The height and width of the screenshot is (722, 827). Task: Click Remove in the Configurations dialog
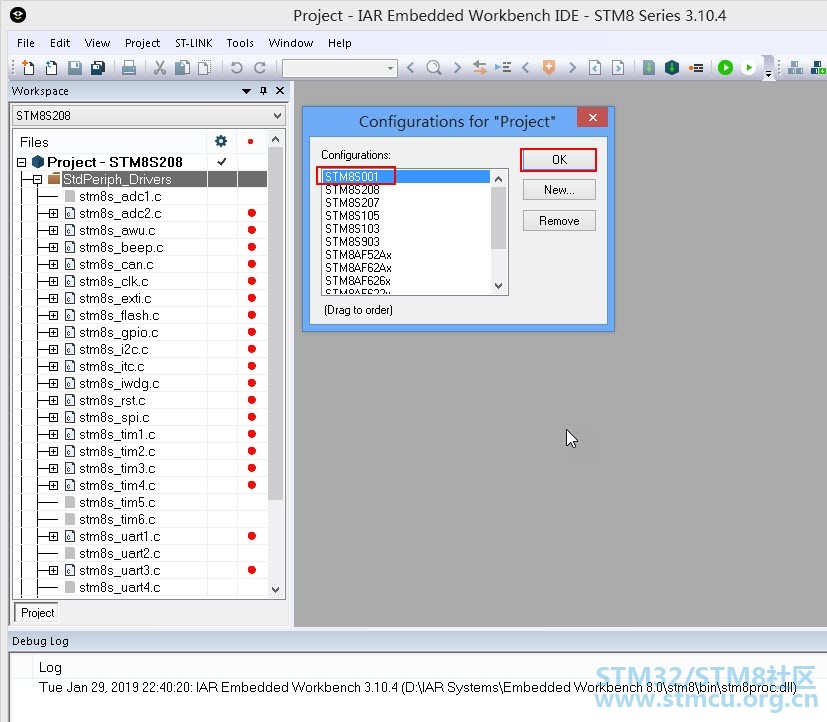click(559, 220)
